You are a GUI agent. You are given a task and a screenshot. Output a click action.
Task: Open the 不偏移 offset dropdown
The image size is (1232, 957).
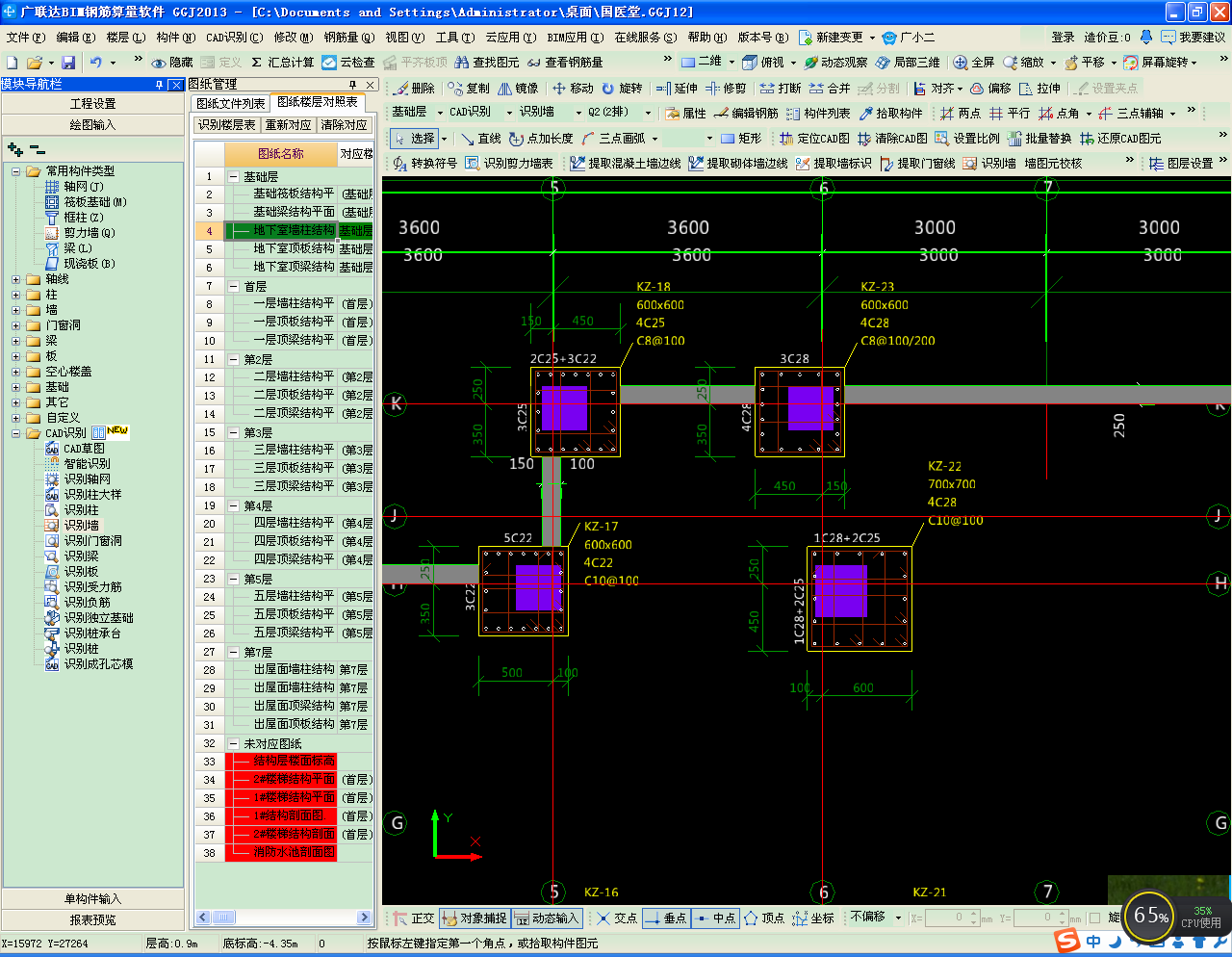[898, 918]
